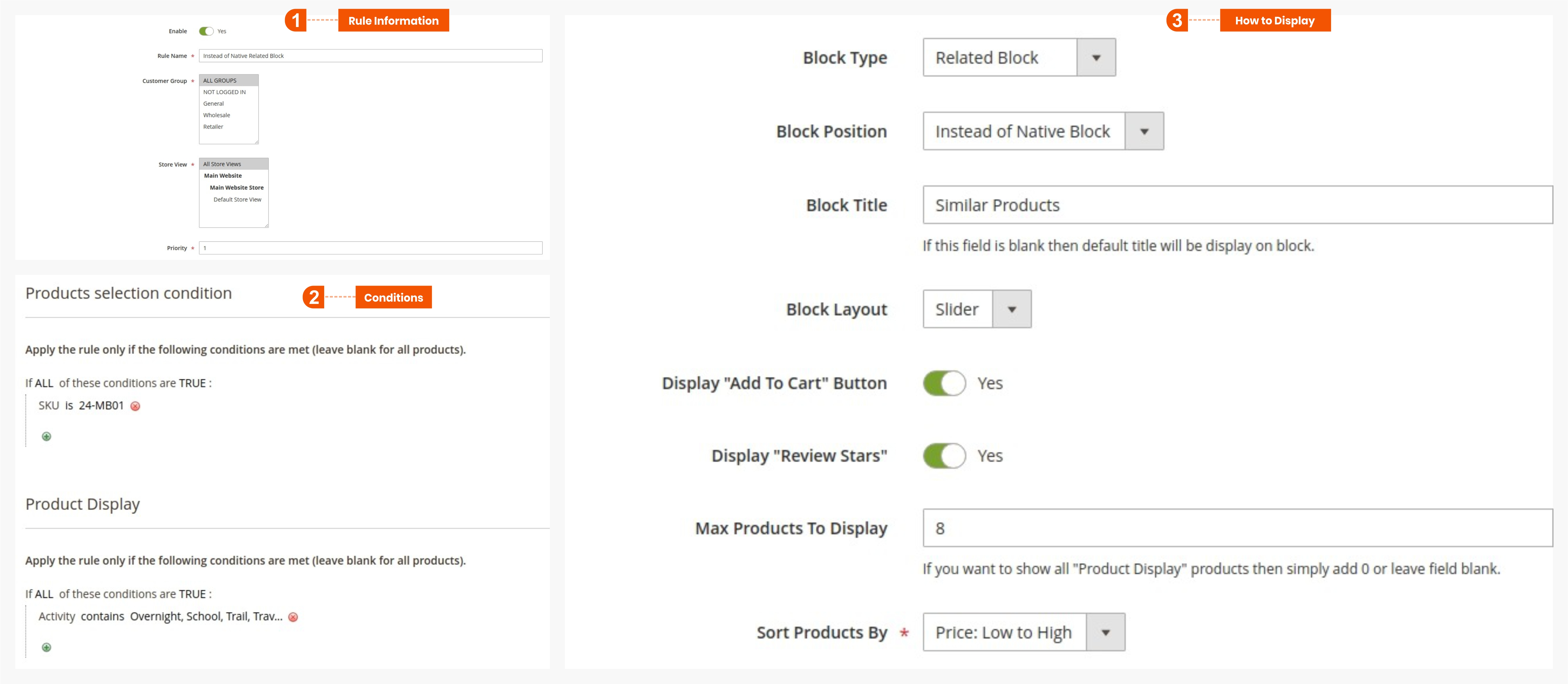
Task: Click the Max Products To Display field
Action: point(1237,528)
